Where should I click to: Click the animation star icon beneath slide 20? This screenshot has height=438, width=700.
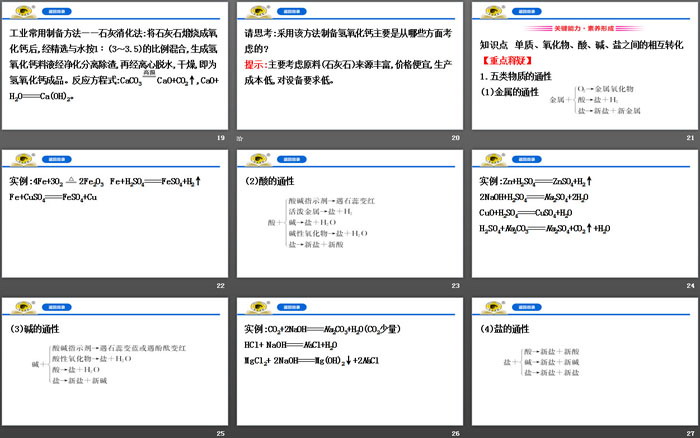[x=240, y=137]
